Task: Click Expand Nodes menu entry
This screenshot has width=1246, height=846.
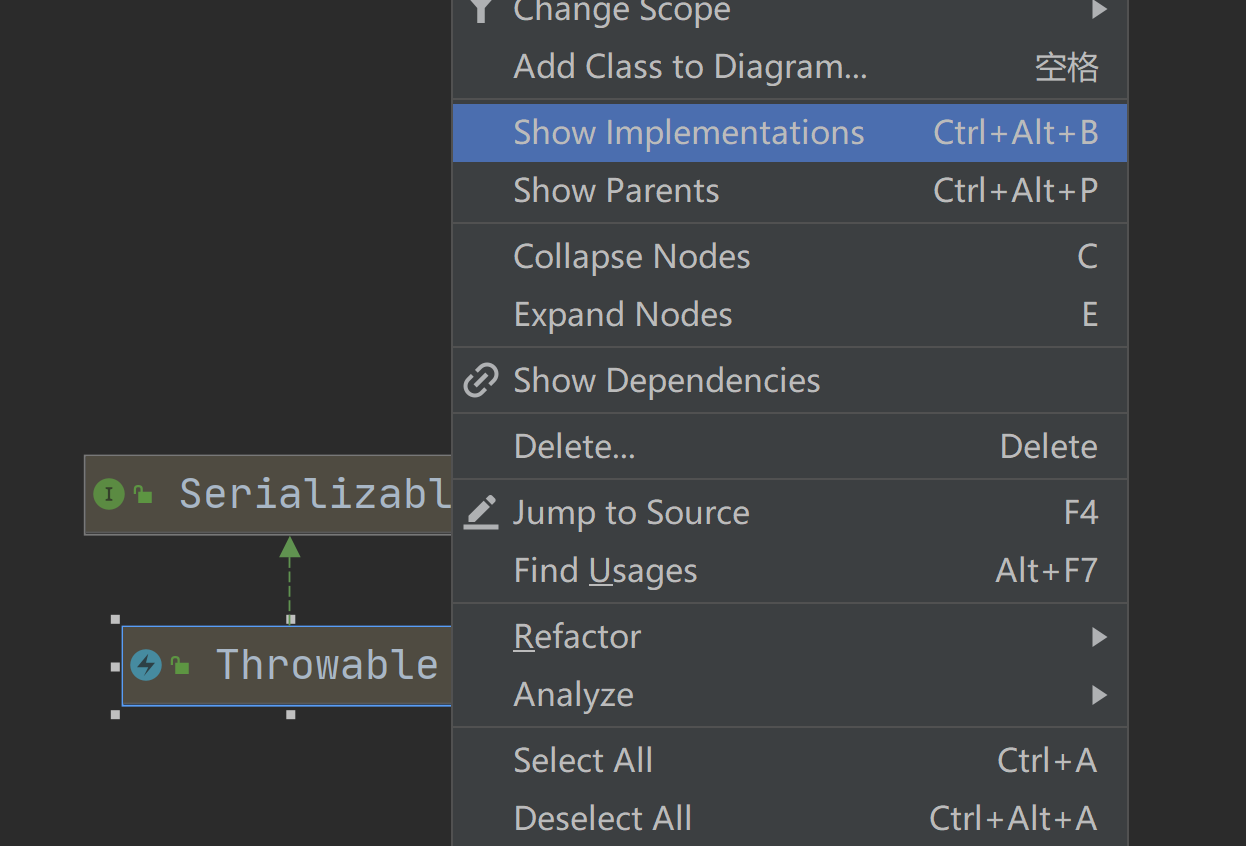Action: (x=622, y=314)
